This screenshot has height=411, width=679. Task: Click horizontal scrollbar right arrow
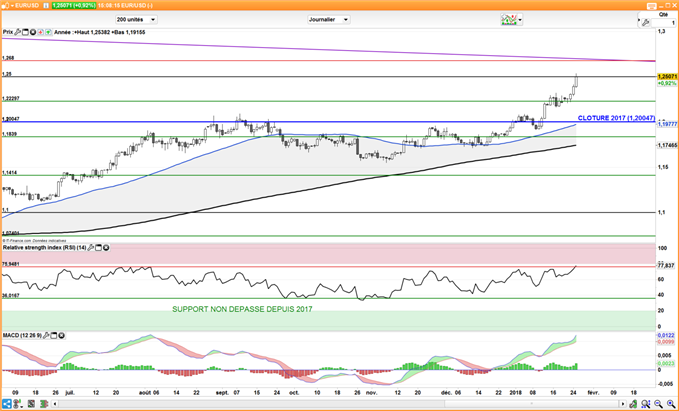[623, 404]
